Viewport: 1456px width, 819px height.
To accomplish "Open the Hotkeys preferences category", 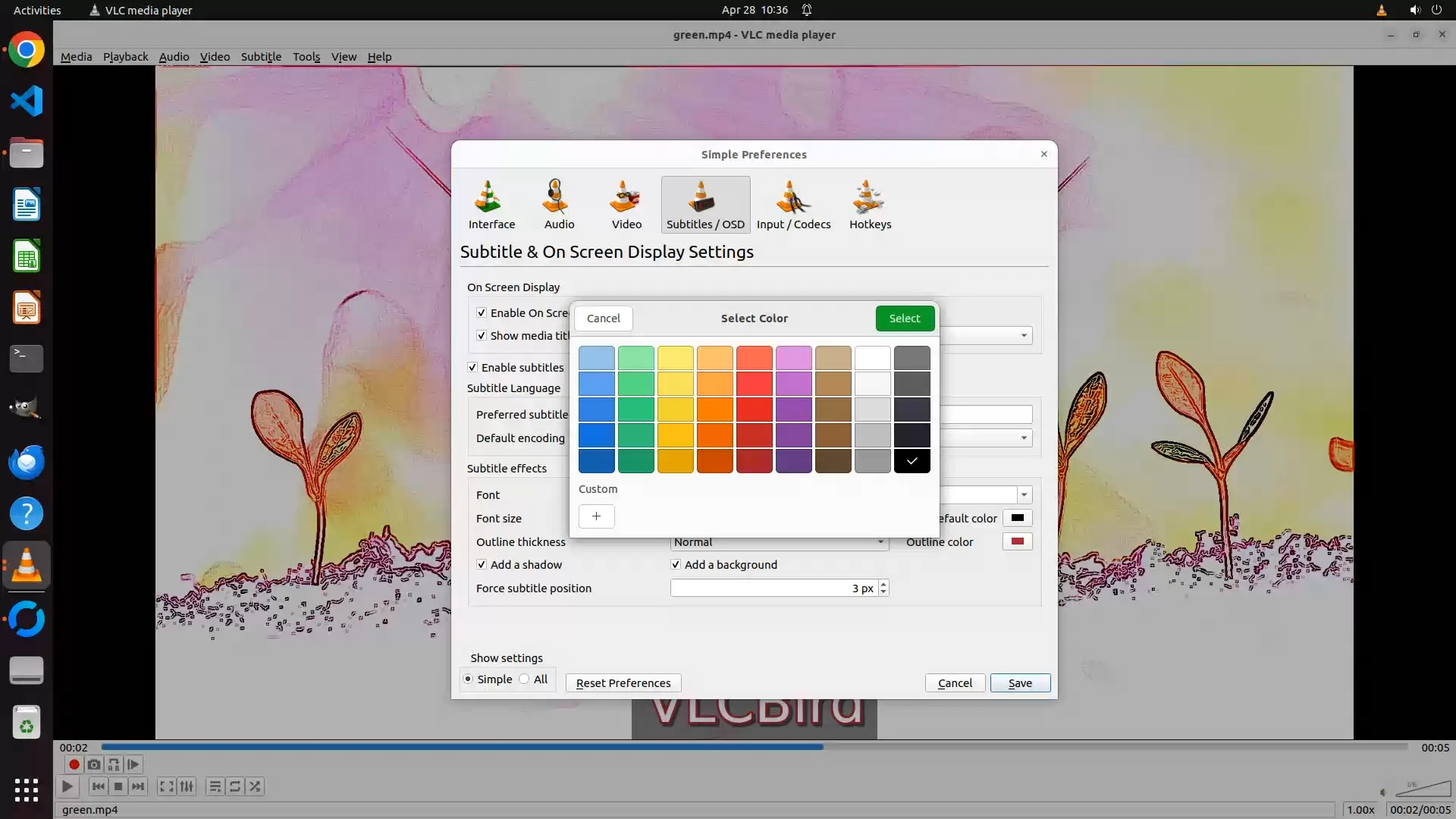I will click(x=870, y=205).
